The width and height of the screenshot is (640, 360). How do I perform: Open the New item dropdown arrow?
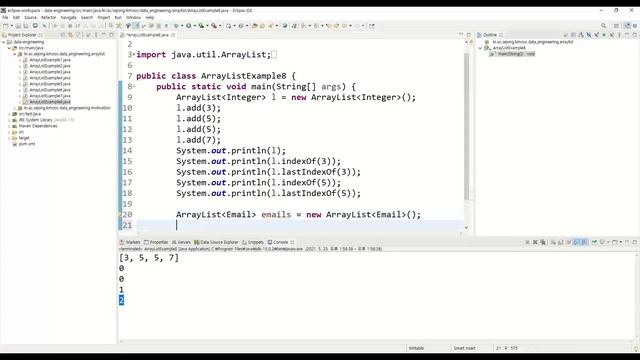tap(11, 26)
